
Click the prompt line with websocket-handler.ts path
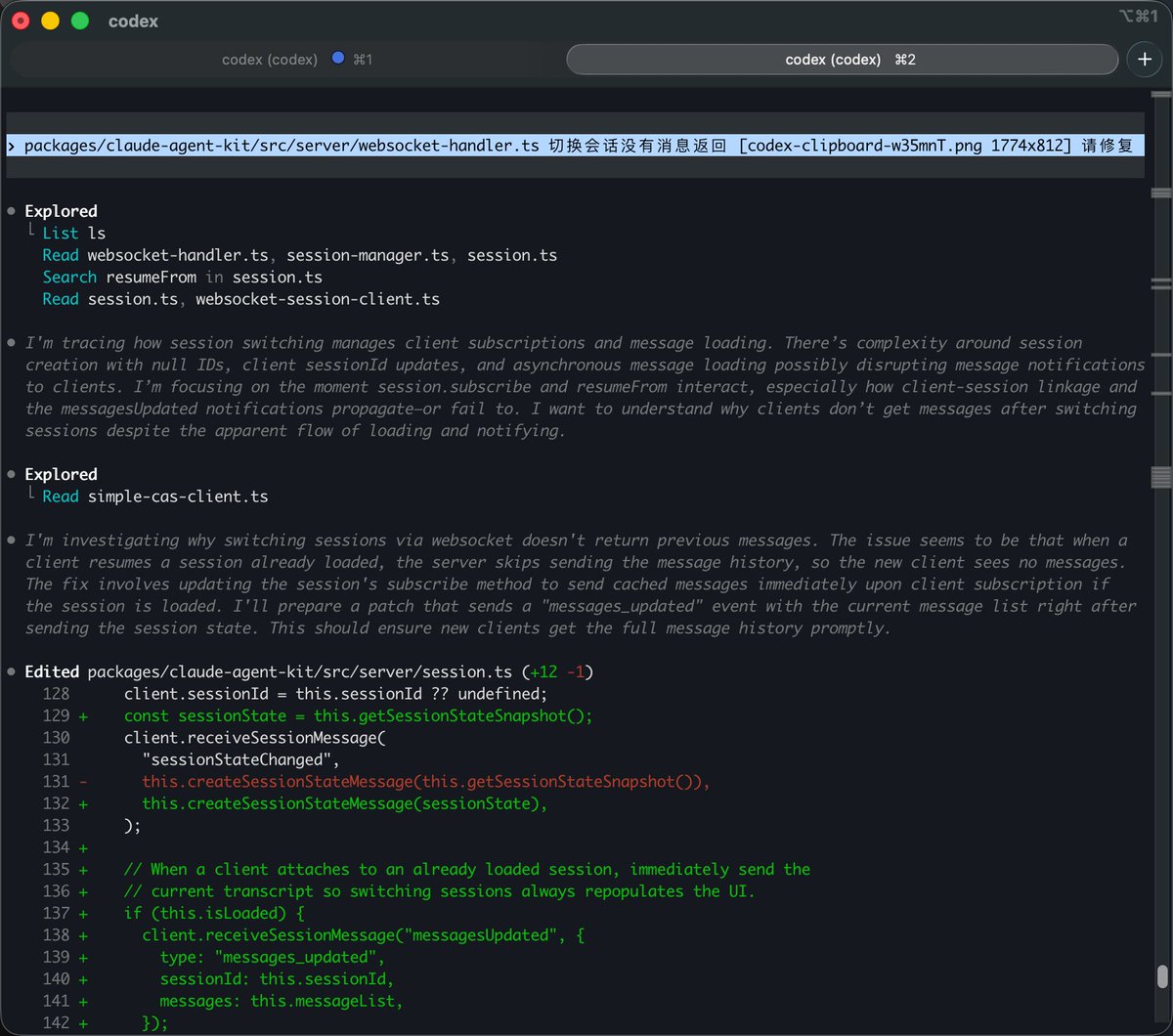575,146
